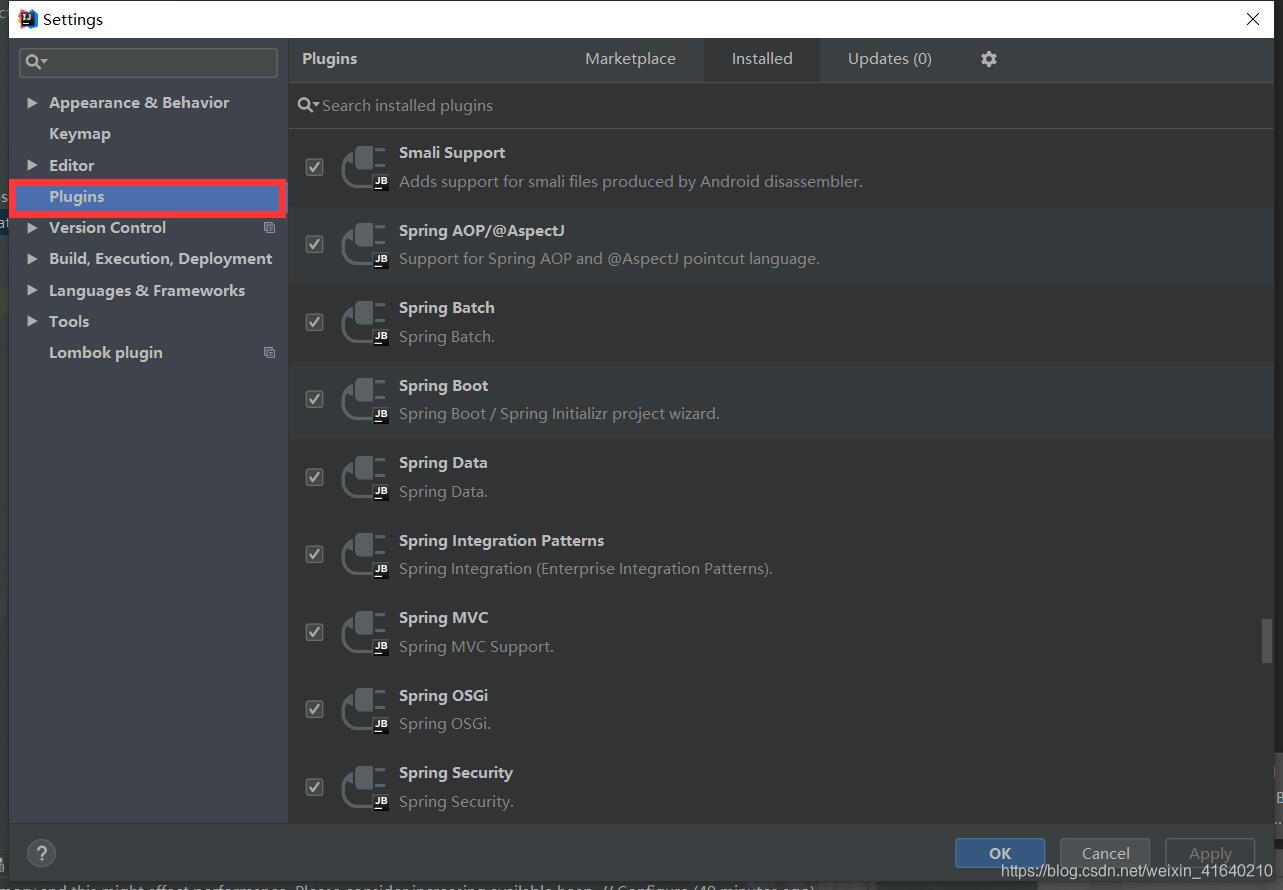
Task: Click the Spring Data plugin icon
Action: point(365,477)
